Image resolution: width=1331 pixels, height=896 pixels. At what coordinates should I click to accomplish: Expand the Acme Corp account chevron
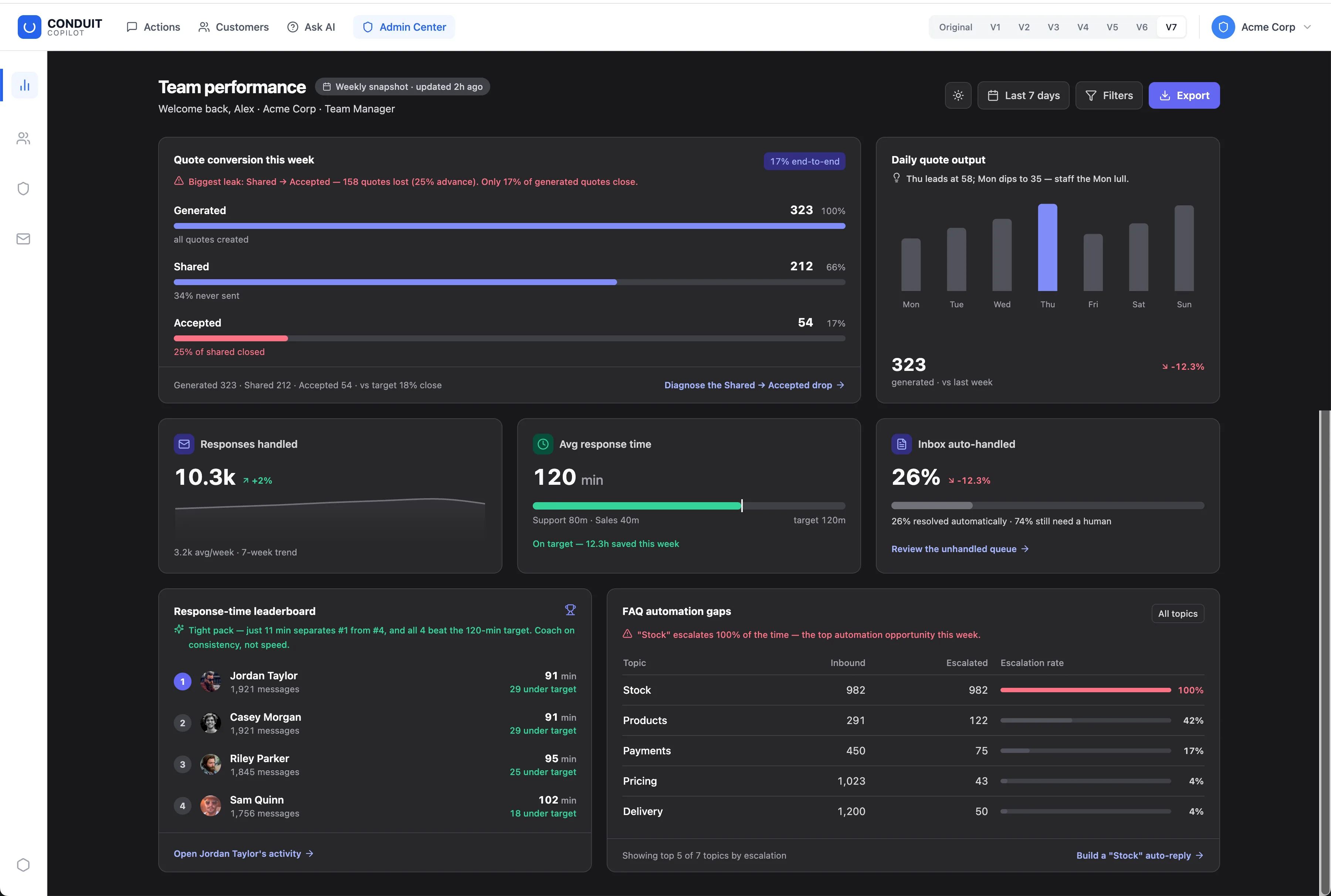click(1307, 27)
